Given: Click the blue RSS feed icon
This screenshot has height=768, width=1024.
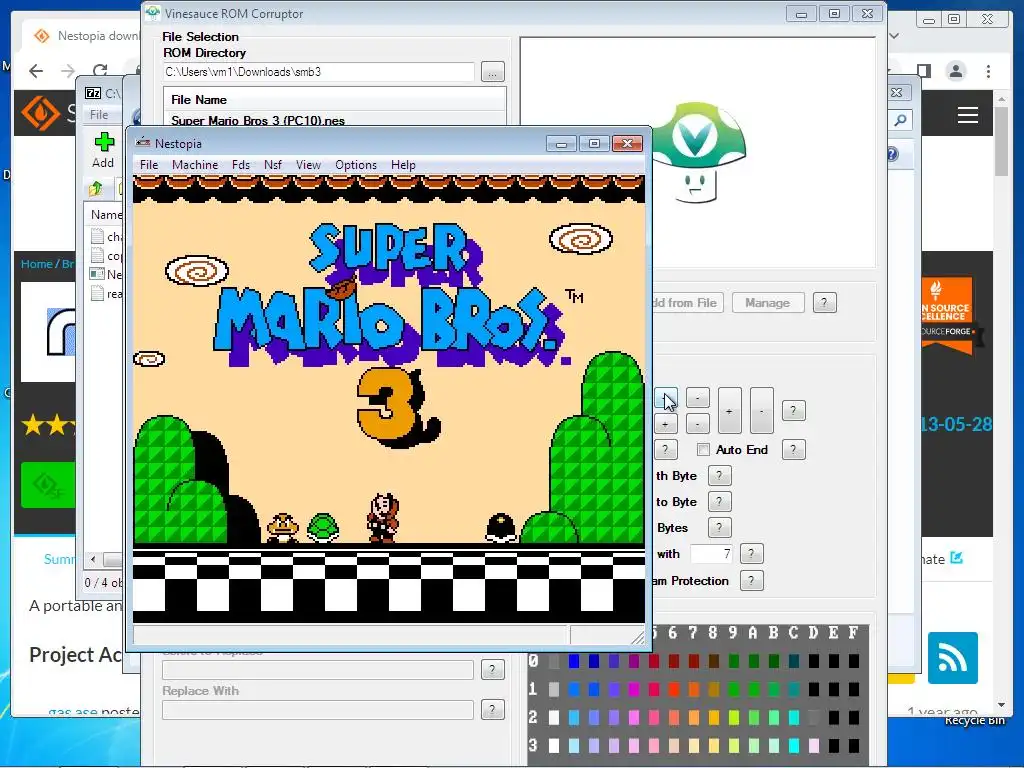Looking at the screenshot, I should coord(953,658).
